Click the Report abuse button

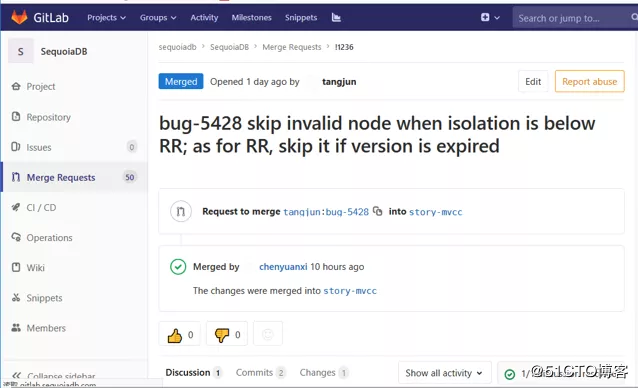[590, 81]
